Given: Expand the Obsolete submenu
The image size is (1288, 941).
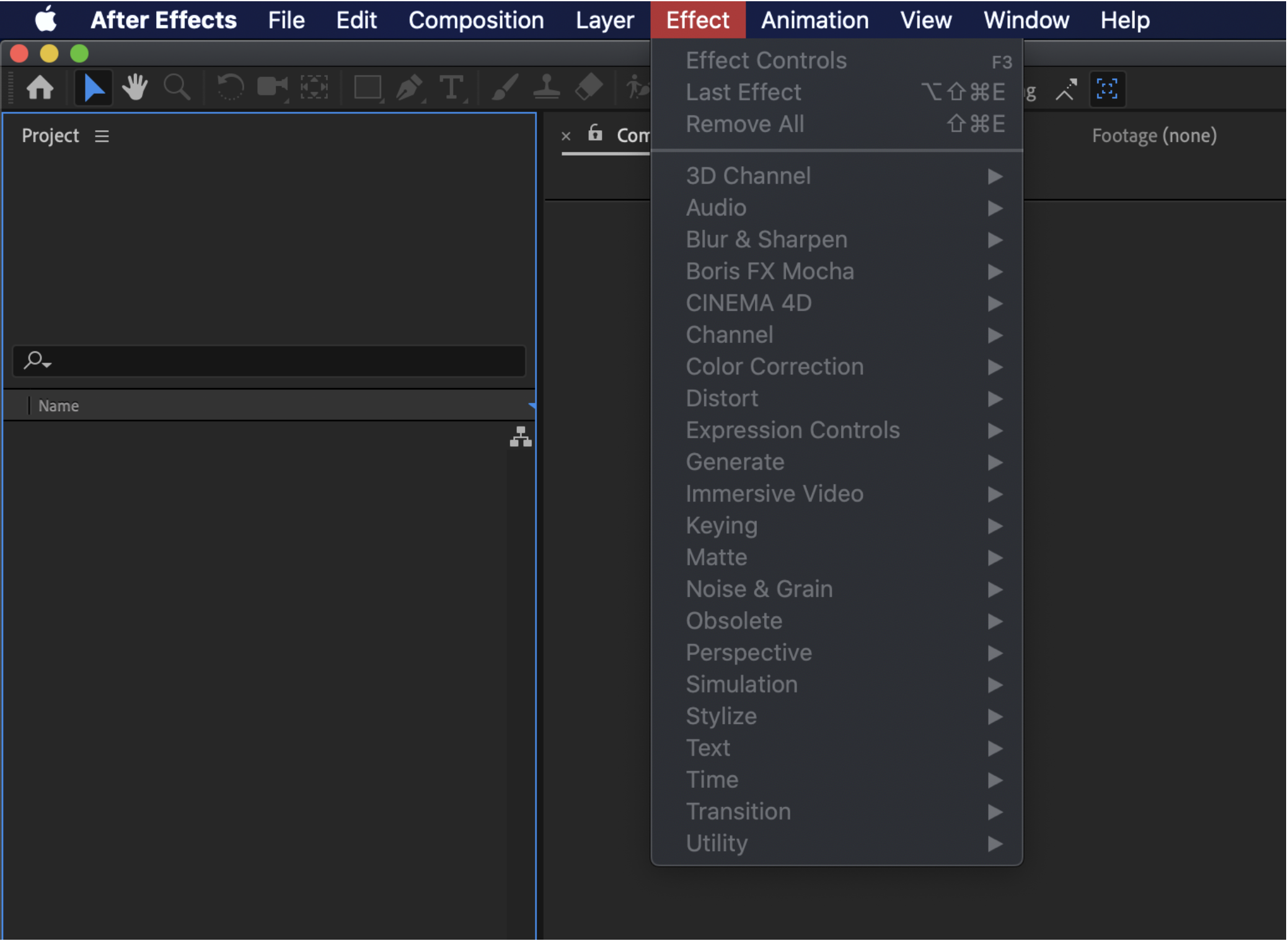Looking at the screenshot, I should click(837, 621).
